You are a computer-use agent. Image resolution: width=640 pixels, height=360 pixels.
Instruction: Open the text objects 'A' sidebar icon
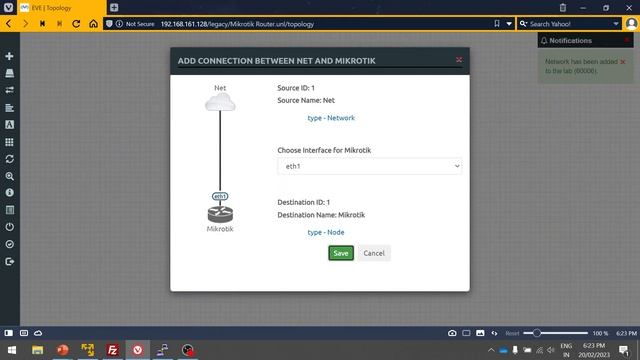(x=9, y=125)
